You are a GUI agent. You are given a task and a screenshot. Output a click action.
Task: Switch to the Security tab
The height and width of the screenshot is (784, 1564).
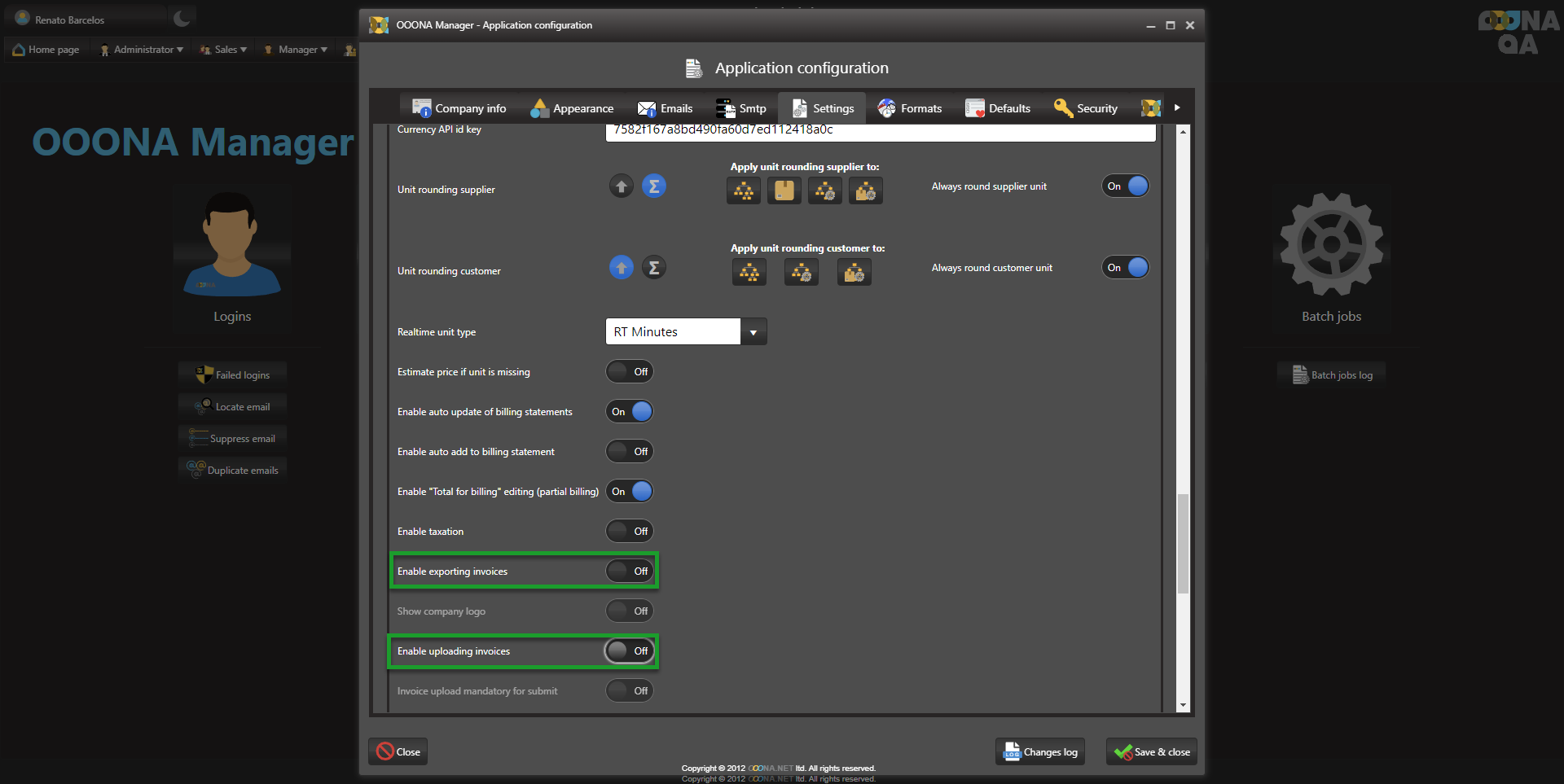pyautogui.click(x=1086, y=108)
